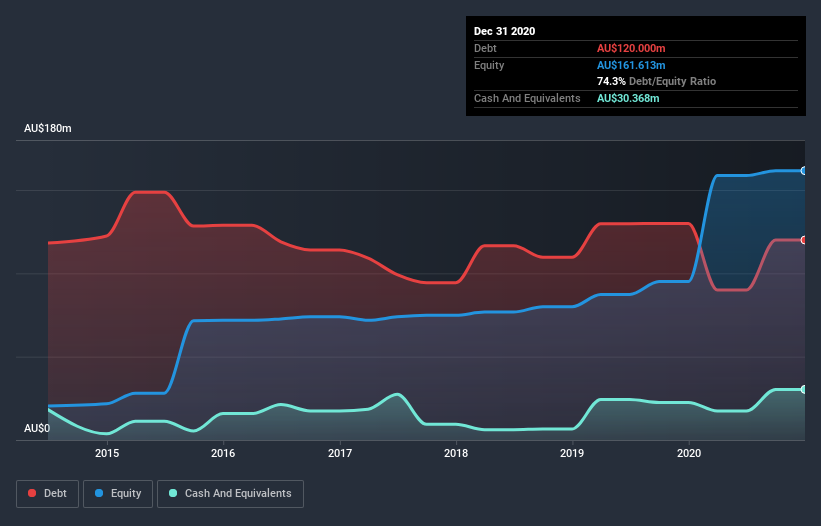Toggle the Equity series legend button

(x=118, y=494)
